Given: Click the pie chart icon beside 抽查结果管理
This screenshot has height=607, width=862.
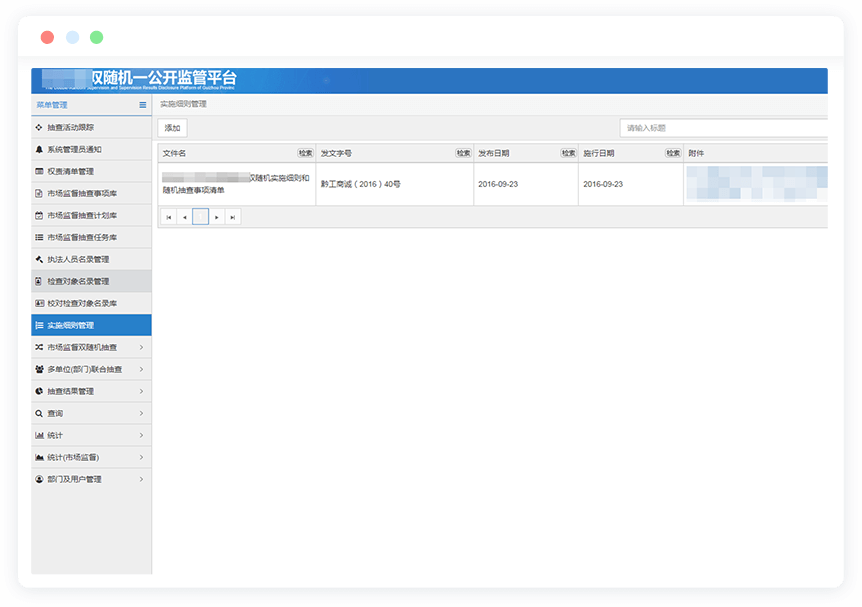Looking at the screenshot, I should 39,391.
